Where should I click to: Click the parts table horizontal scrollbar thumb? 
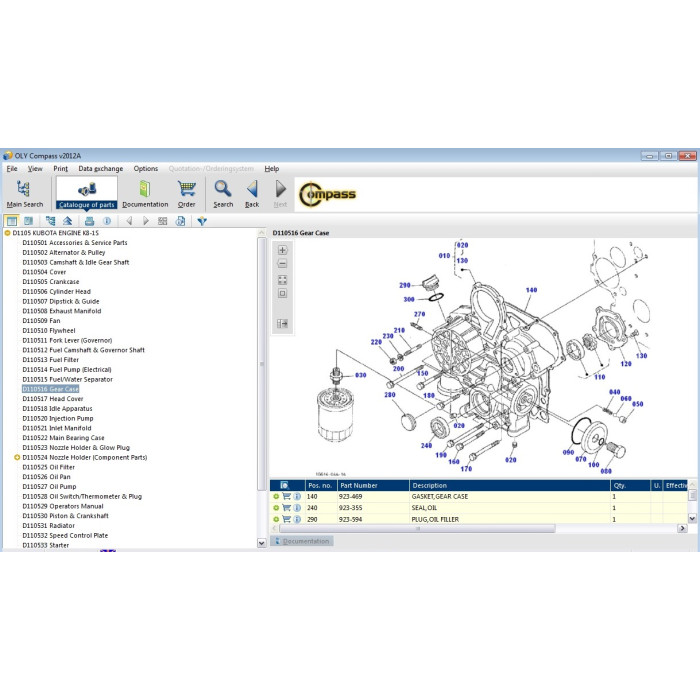coord(417,529)
